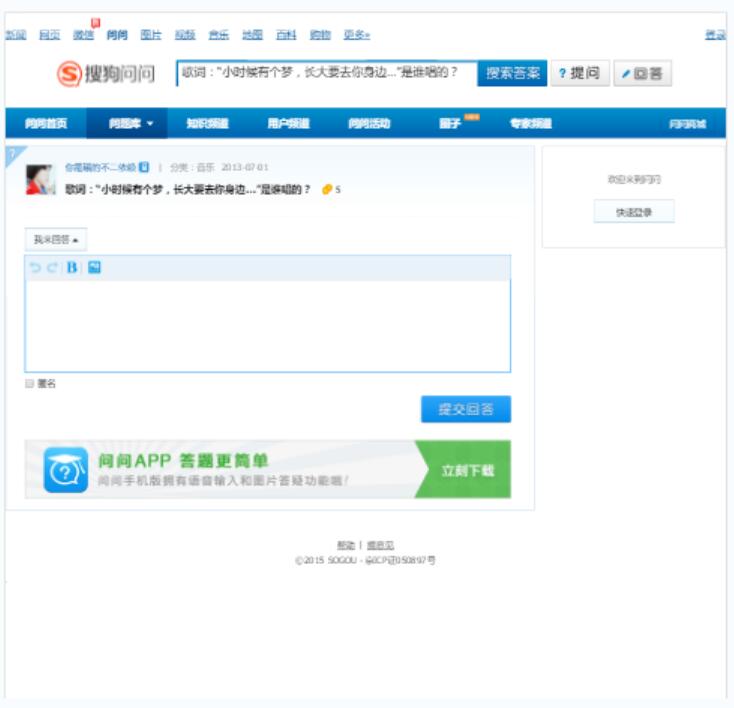Screen dimensions: 734x708
Task: Click the redo icon in answer editor
Action: 52,268
